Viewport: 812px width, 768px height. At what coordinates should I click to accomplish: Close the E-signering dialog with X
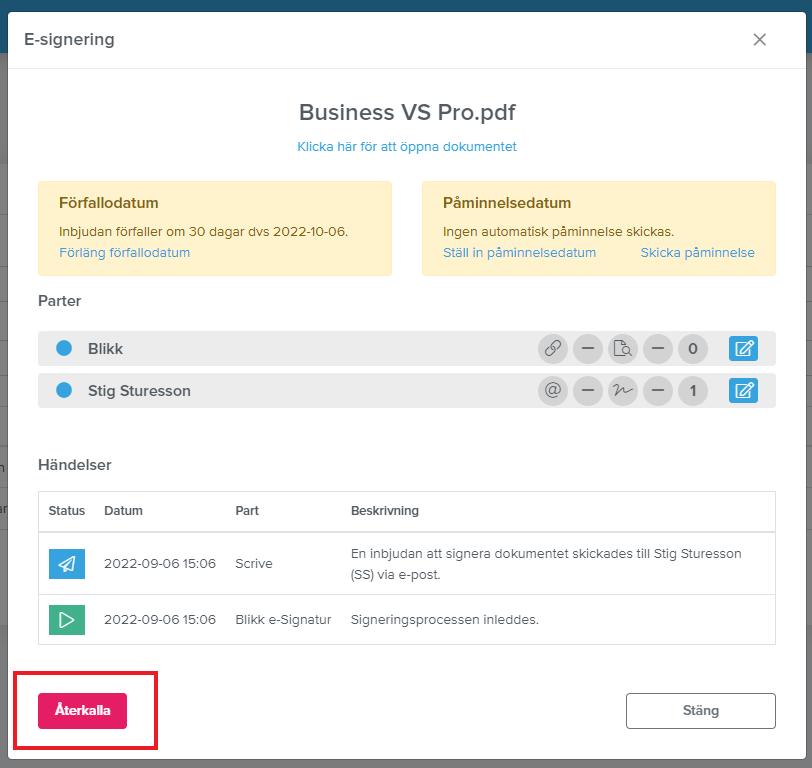pyautogui.click(x=759, y=39)
